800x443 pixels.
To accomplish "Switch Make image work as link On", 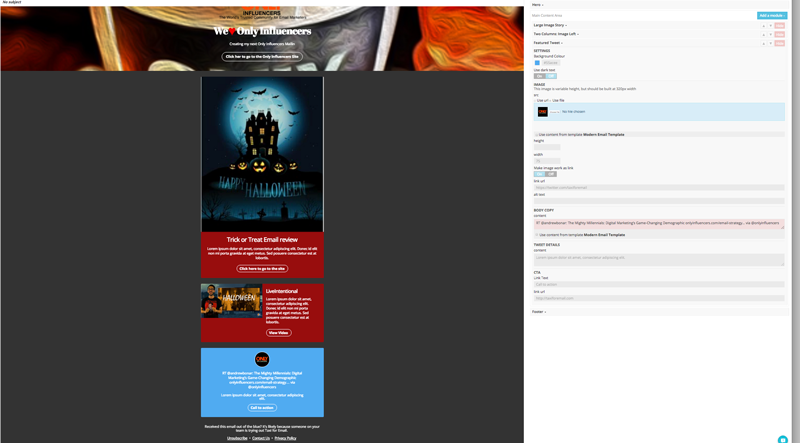I will [539, 174].
